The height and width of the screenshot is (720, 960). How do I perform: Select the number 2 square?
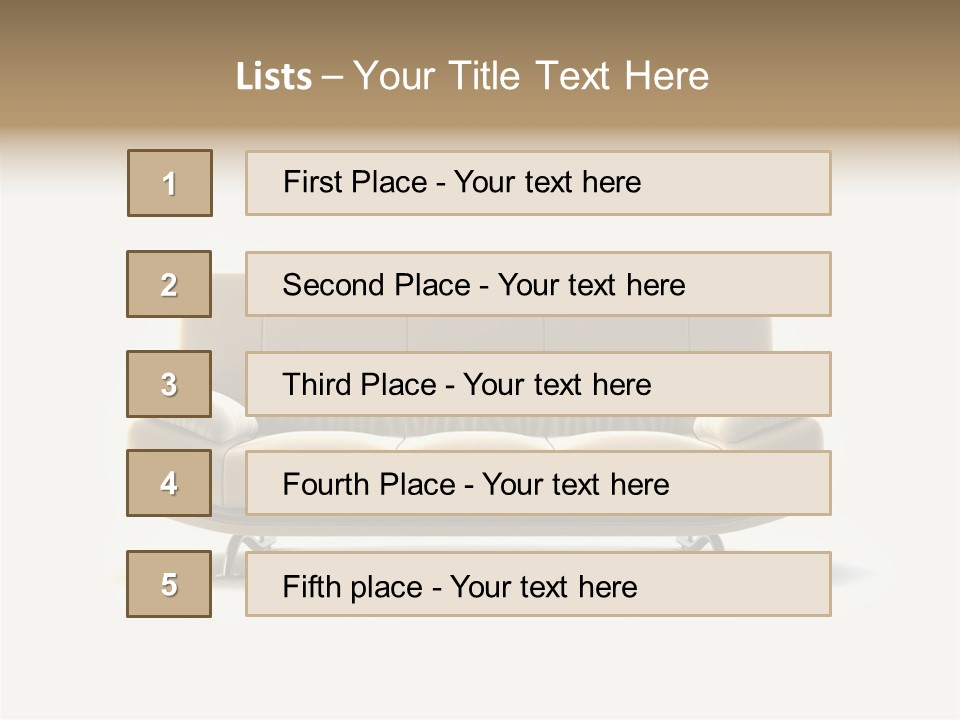click(x=169, y=284)
